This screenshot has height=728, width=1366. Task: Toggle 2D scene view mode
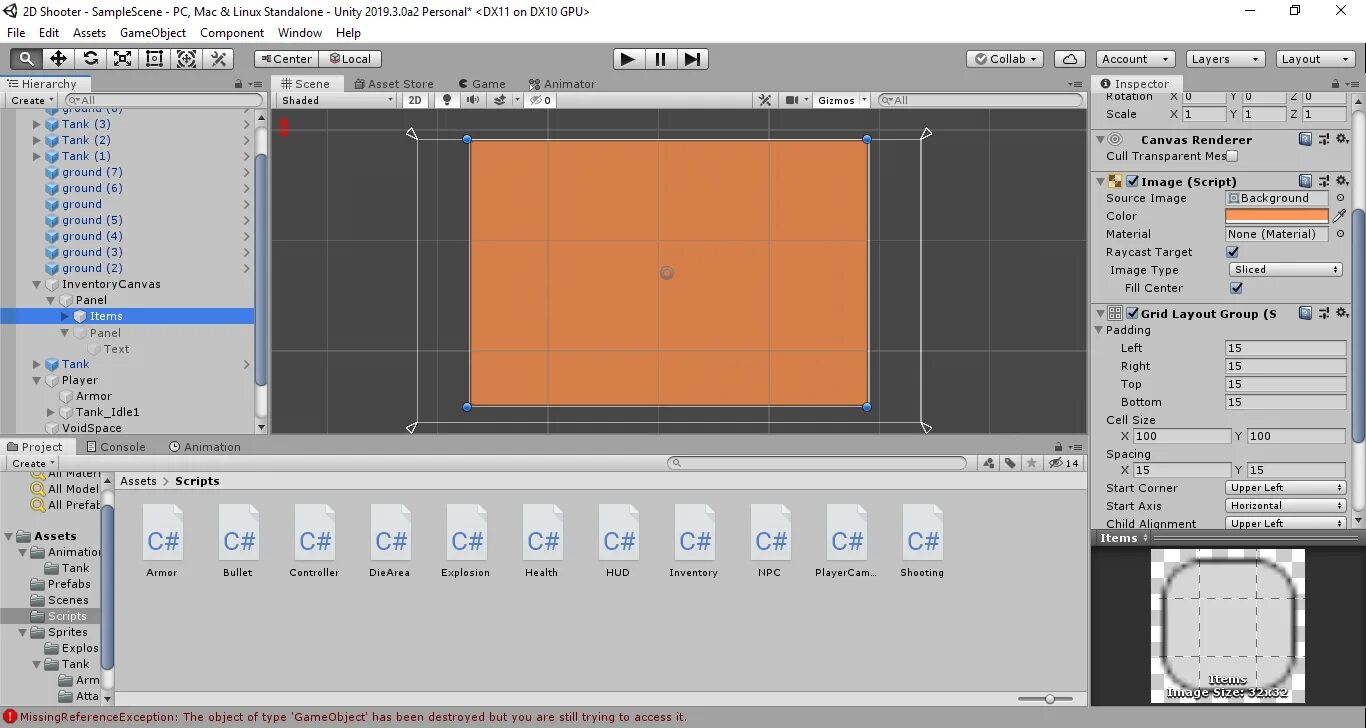(415, 100)
